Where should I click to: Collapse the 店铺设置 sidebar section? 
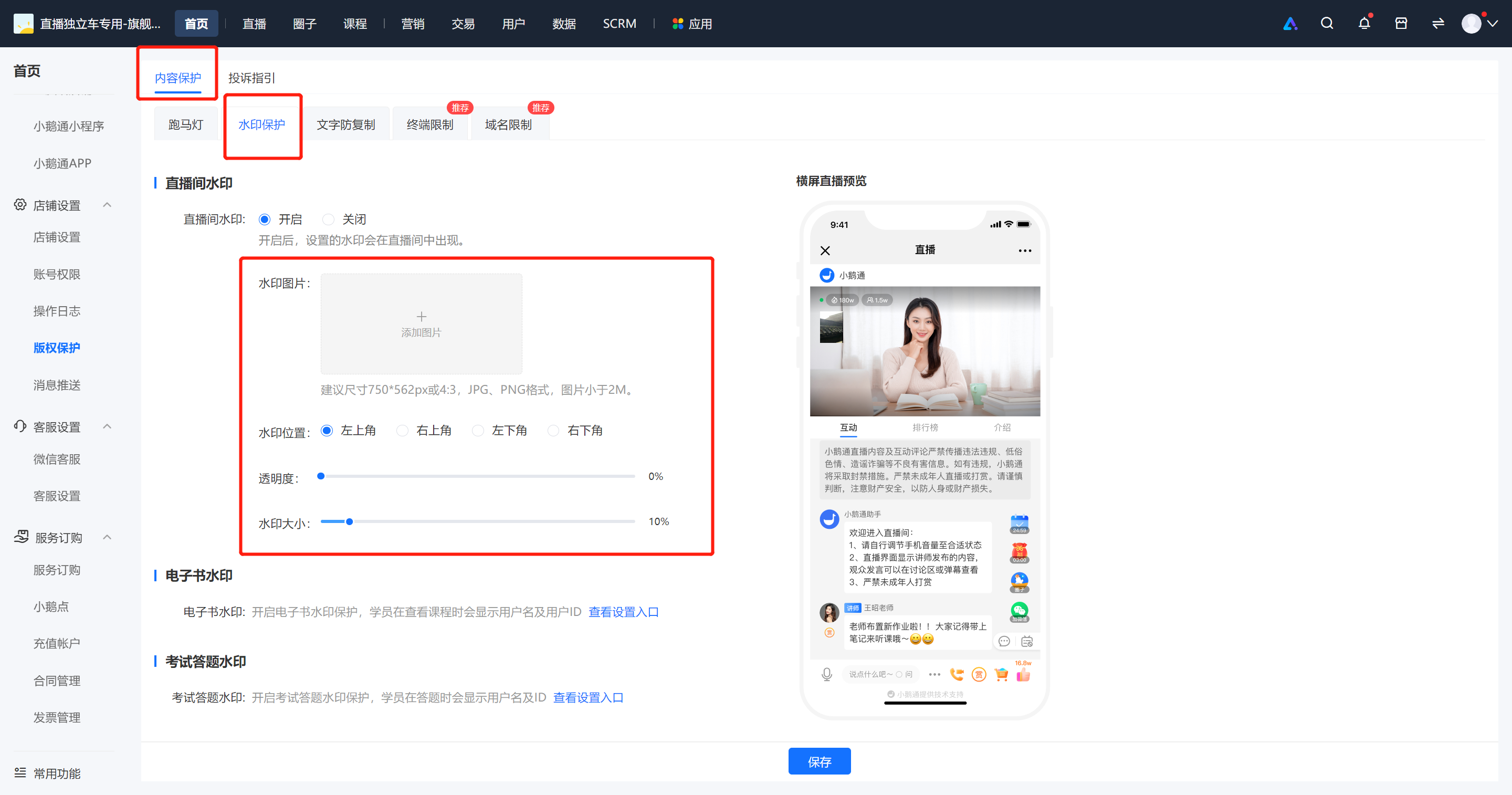pyautogui.click(x=107, y=205)
